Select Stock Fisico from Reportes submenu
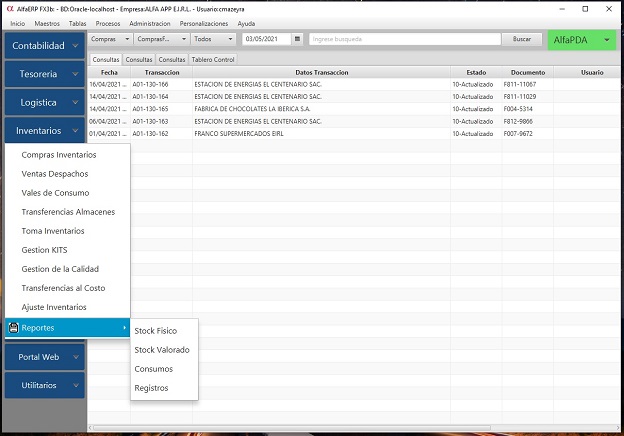 (x=155, y=331)
